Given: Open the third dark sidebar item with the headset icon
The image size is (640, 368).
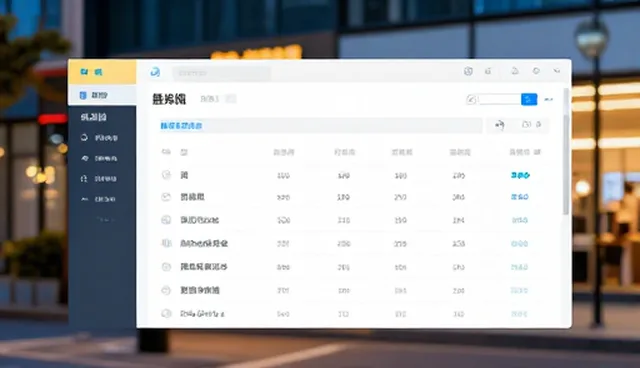Looking at the screenshot, I should [x=100, y=179].
